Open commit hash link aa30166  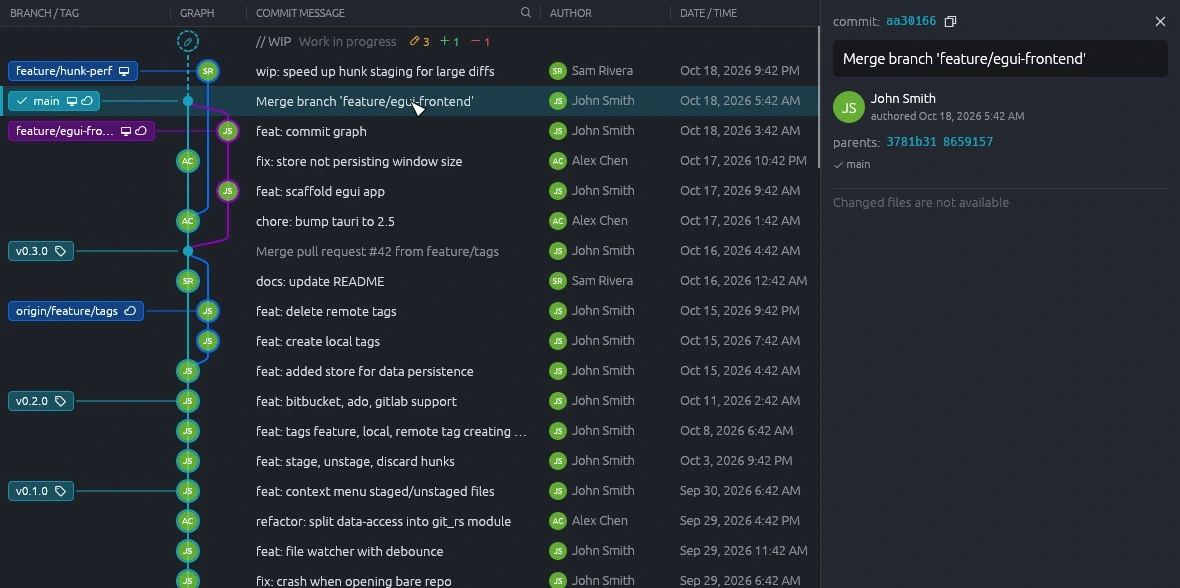click(911, 22)
